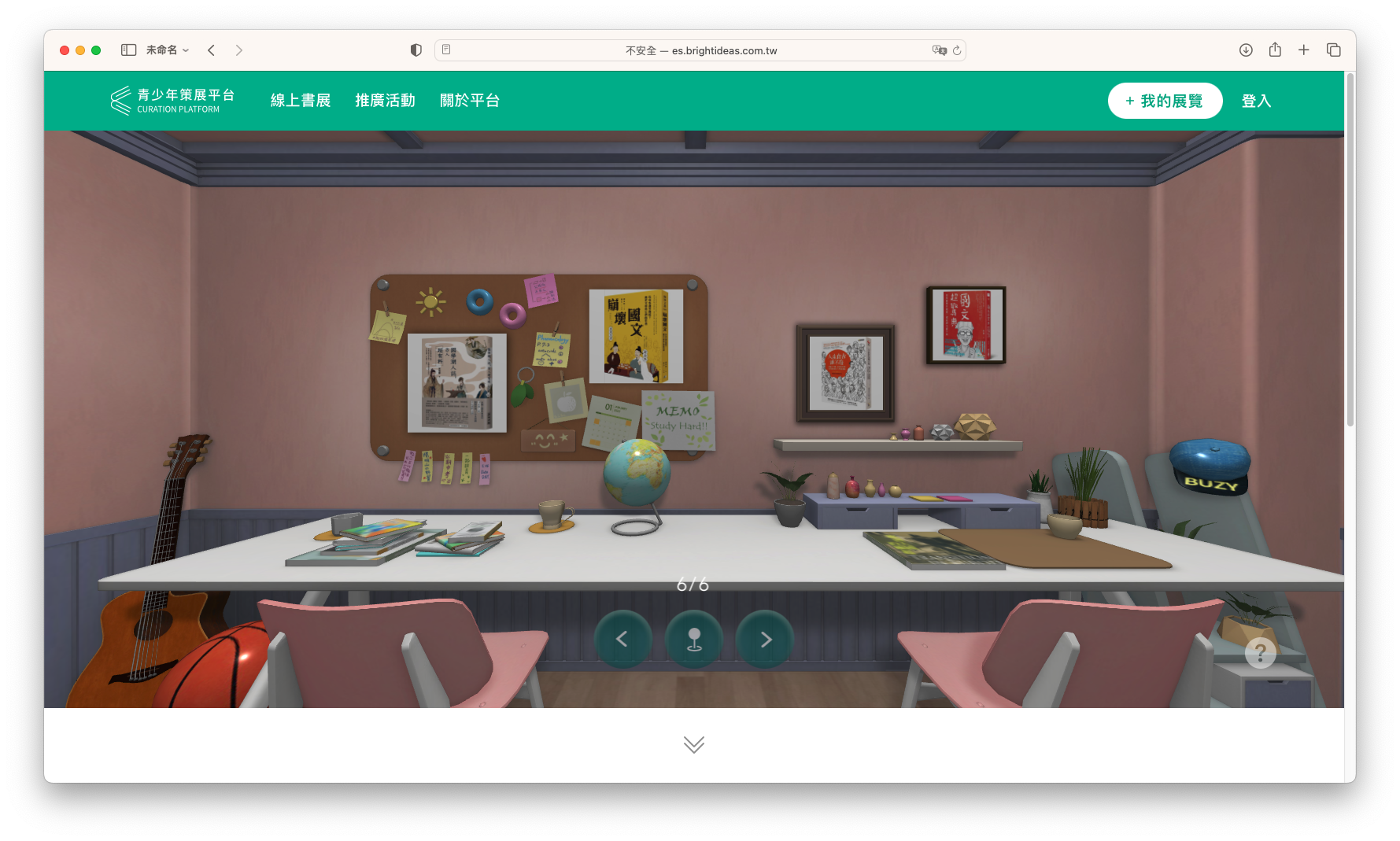1400x841 pixels.
Task: Click the location pin viewpoint button
Action: 693,640
